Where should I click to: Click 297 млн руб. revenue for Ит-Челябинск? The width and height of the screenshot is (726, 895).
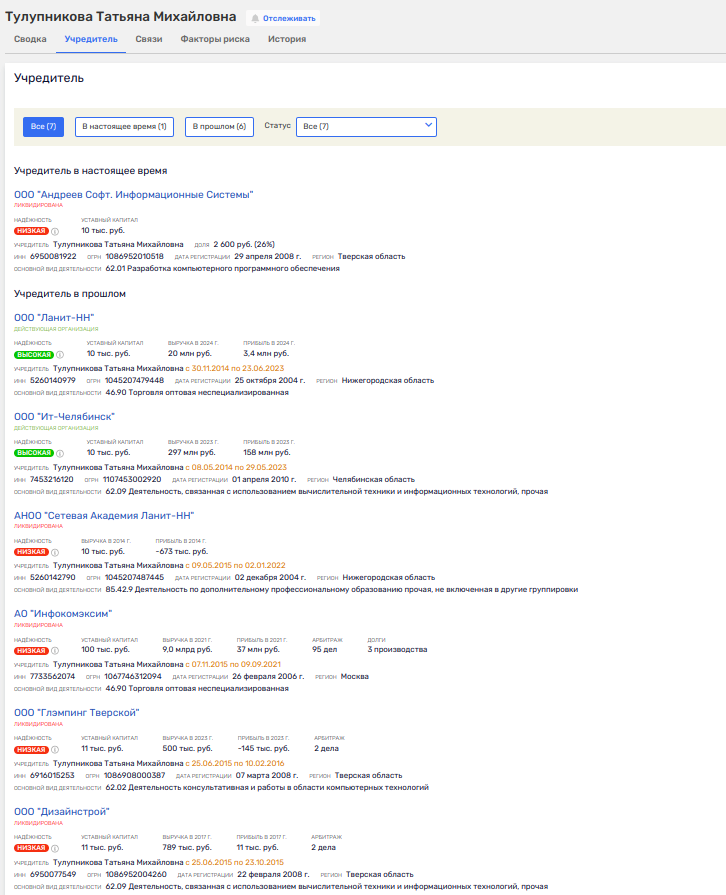[192, 453]
